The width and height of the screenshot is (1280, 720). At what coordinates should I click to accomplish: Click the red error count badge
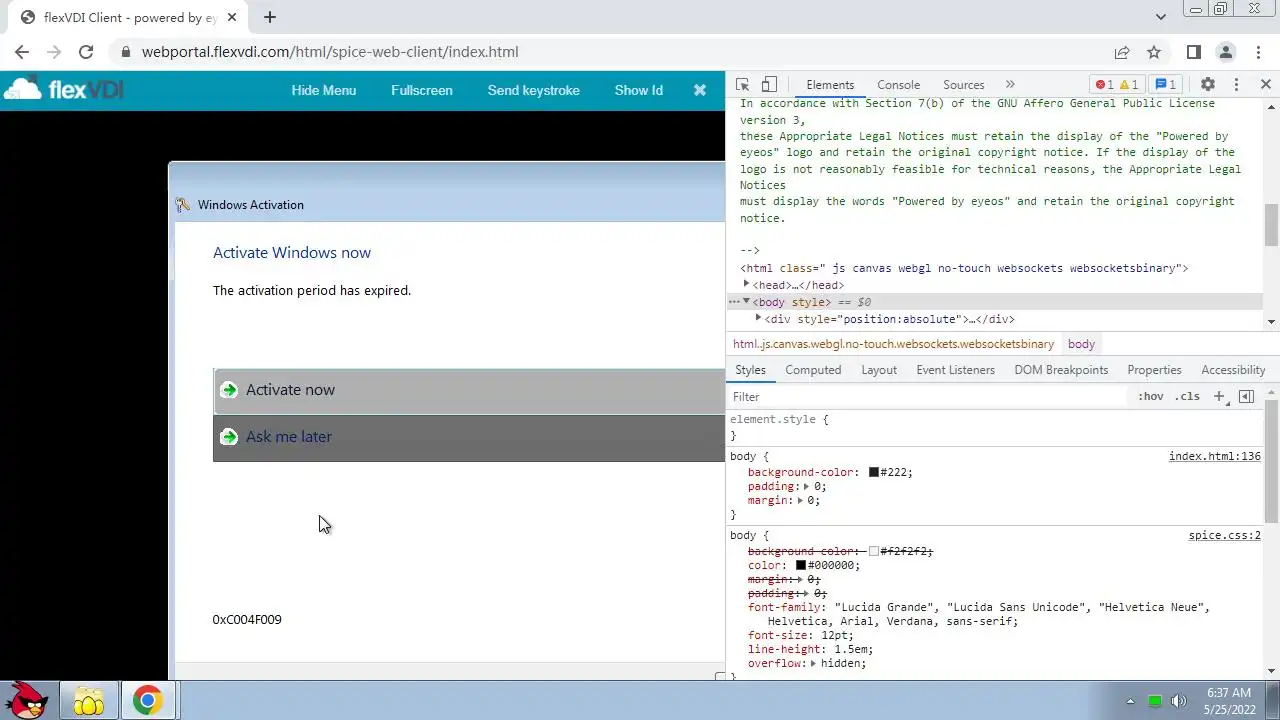point(1104,85)
